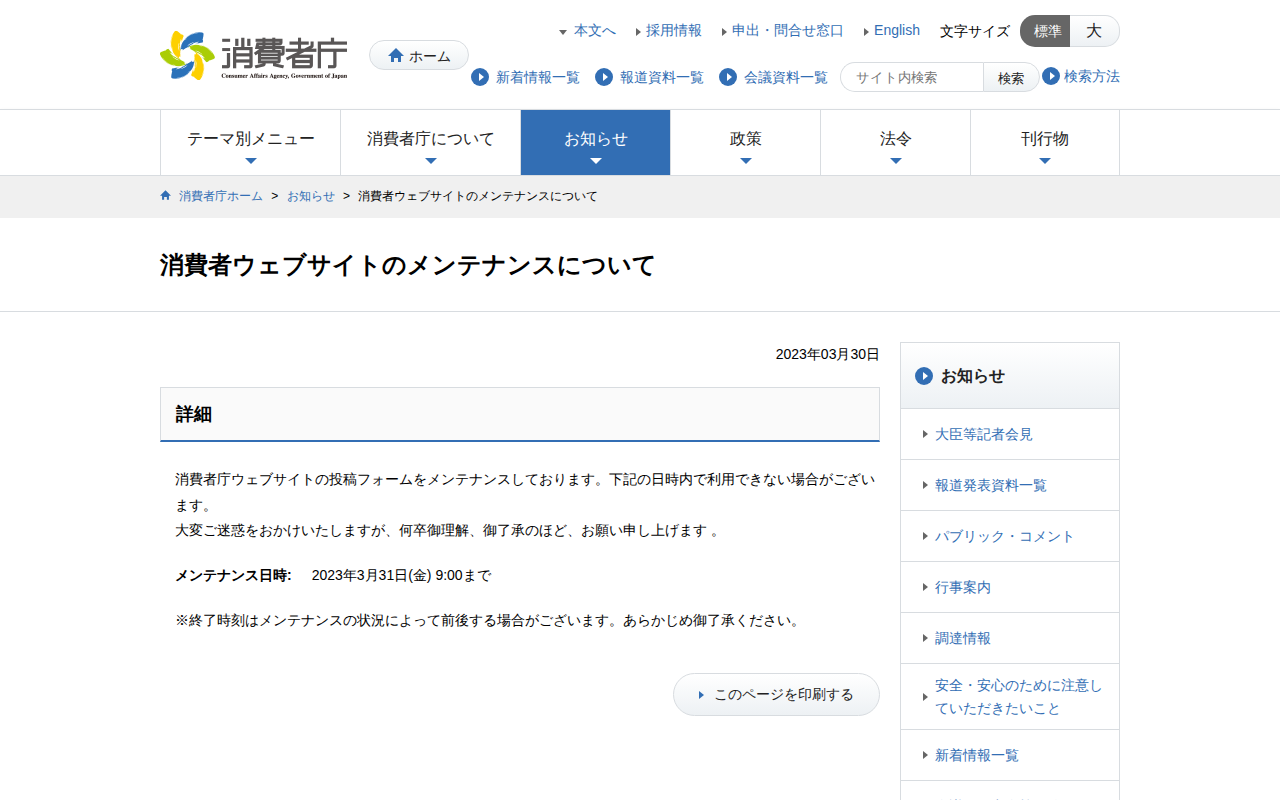Click the 文字サイズ label
This screenshot has height=800, width=1280.
tap(975, 31)
